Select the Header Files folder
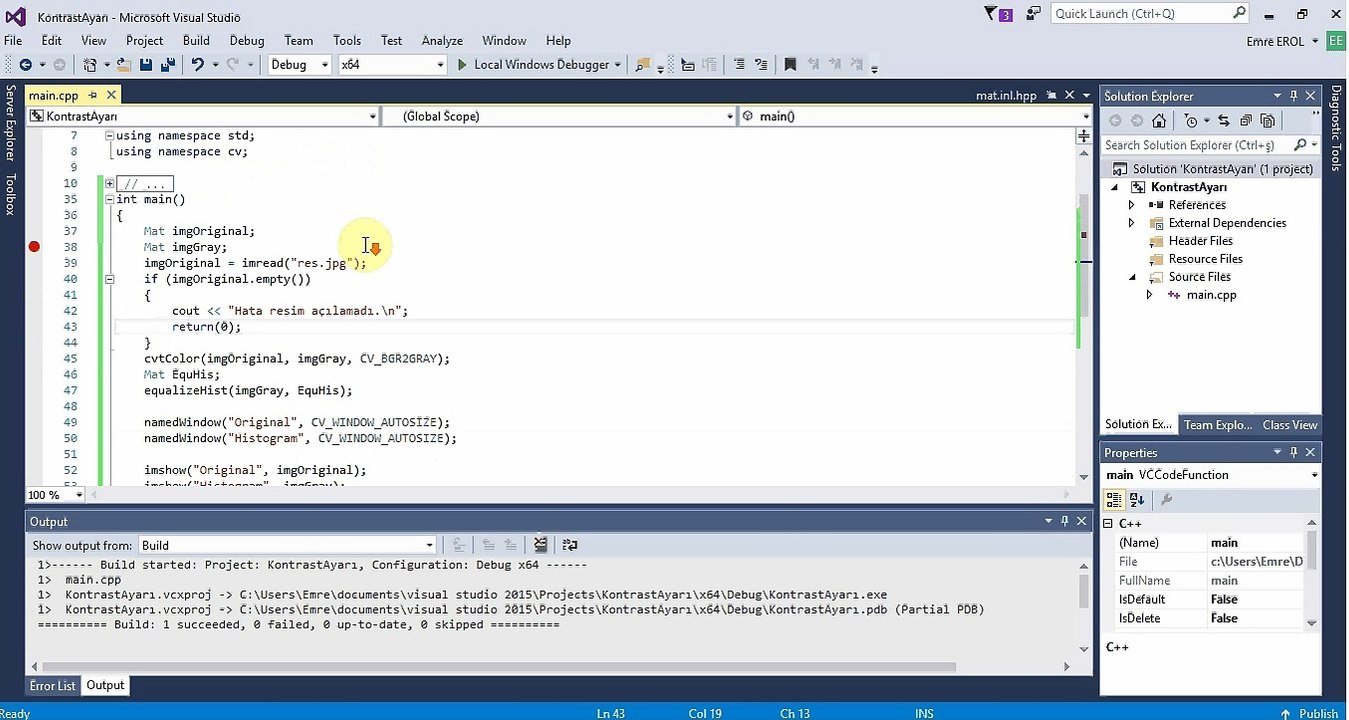Screen dimensions: 1349x720 [x=1200, y=241]
